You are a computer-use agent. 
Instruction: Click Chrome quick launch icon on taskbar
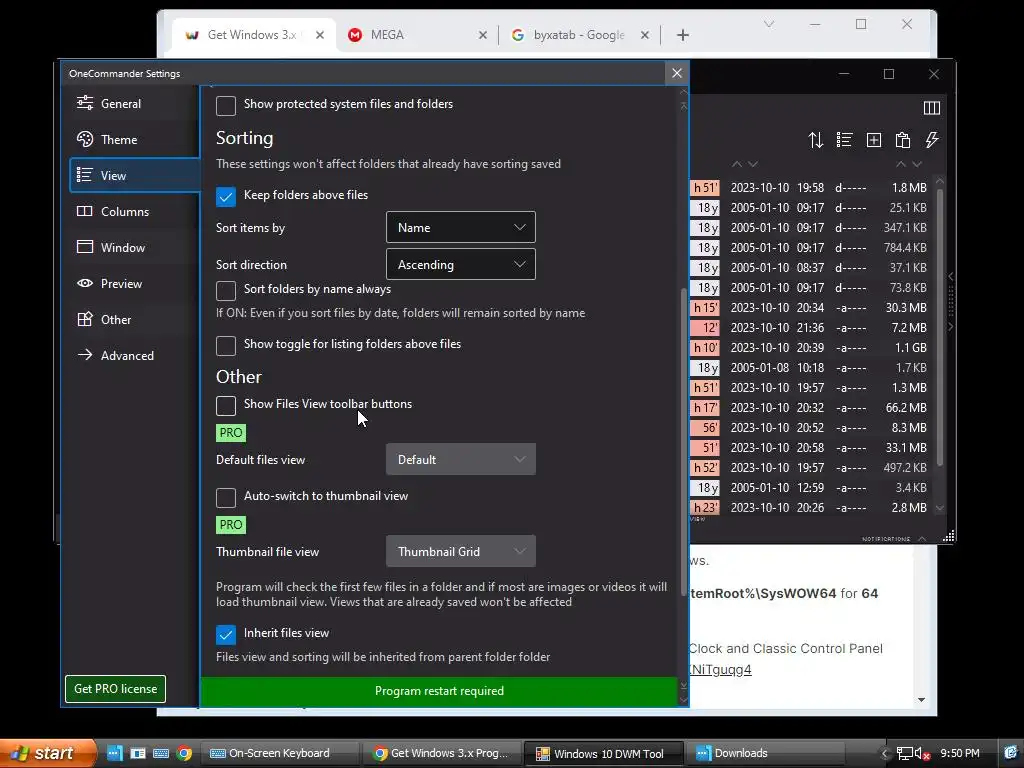tap(185, 753)
